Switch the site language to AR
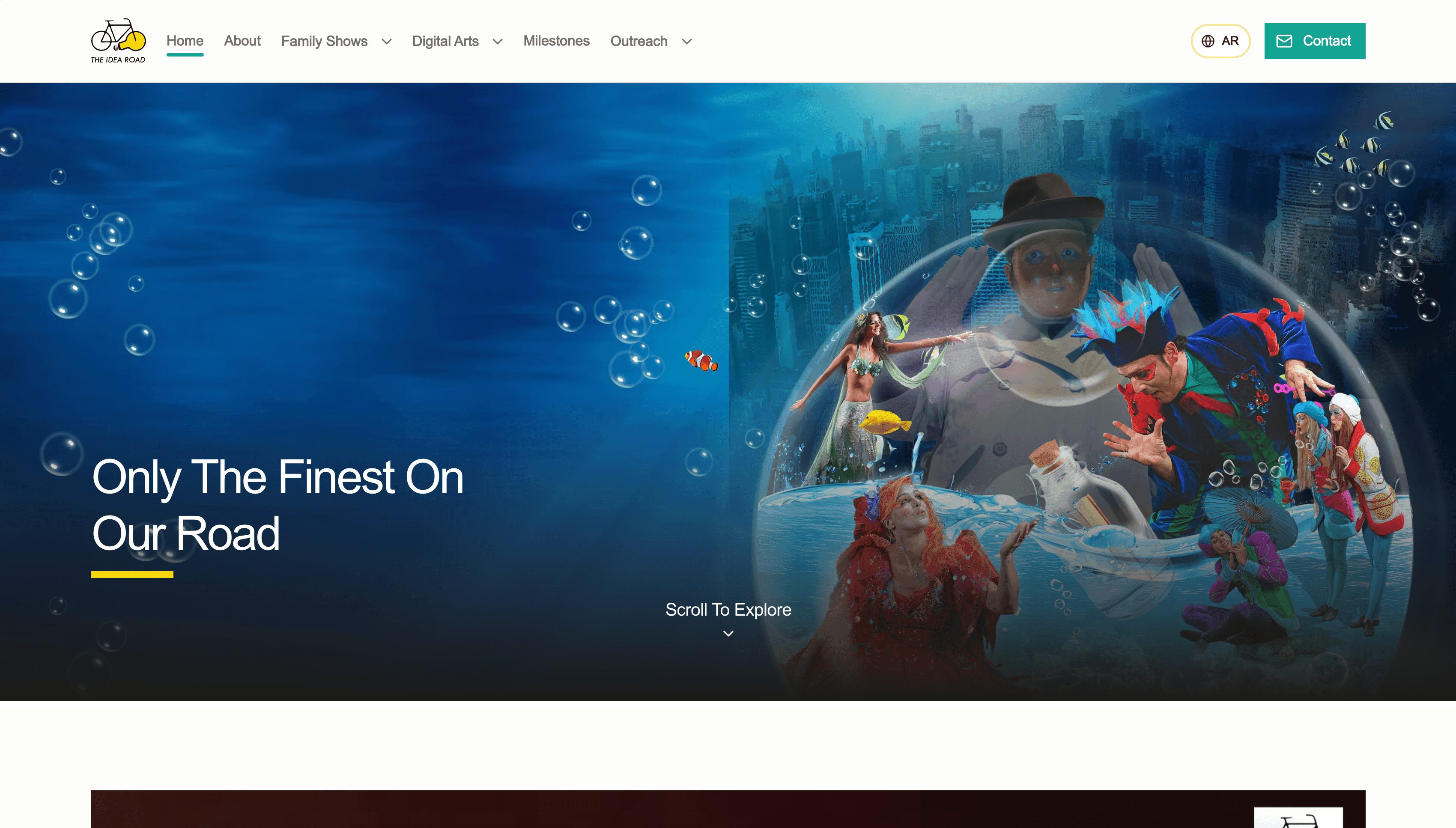The height and width of the screenshot is (828, 1456). (x=1220, y=41)
